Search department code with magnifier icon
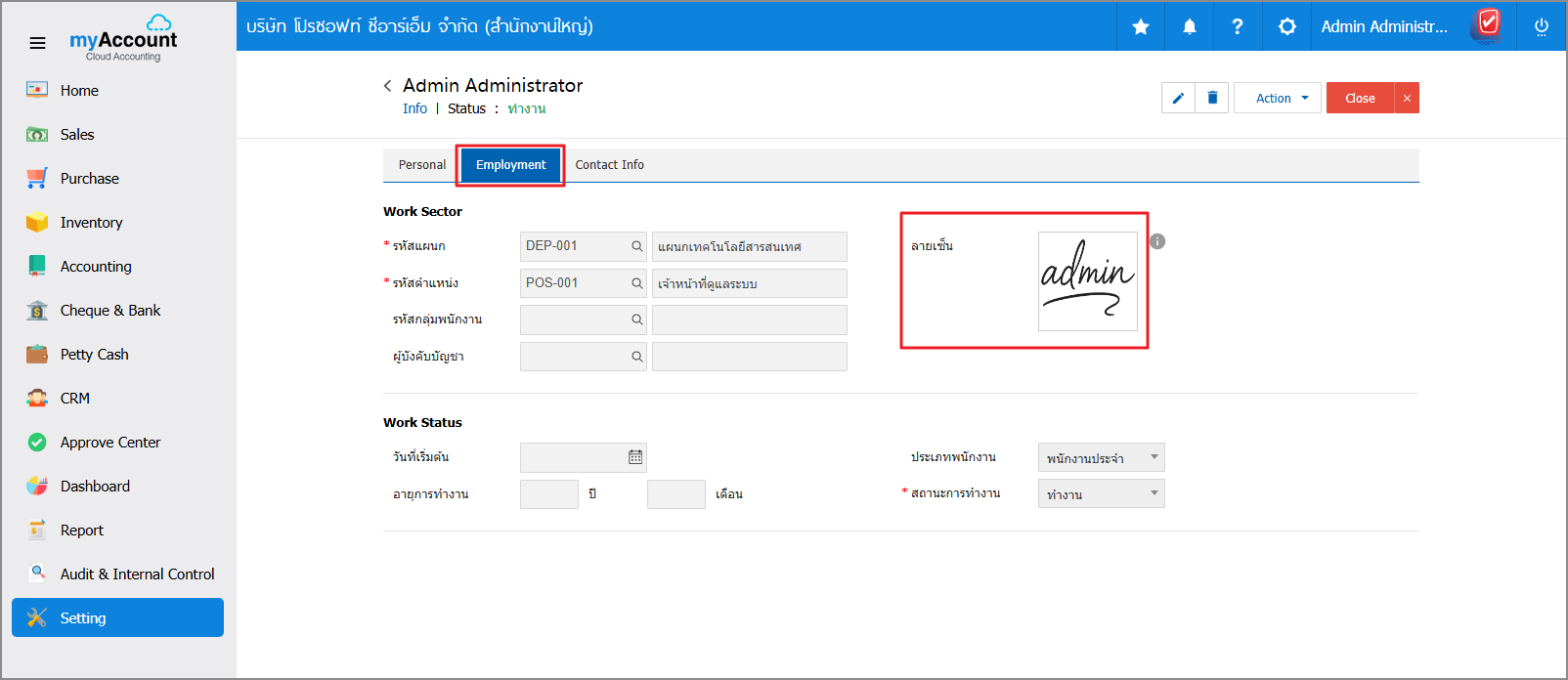The image size is (1568, 680). (x=636, y=246)
